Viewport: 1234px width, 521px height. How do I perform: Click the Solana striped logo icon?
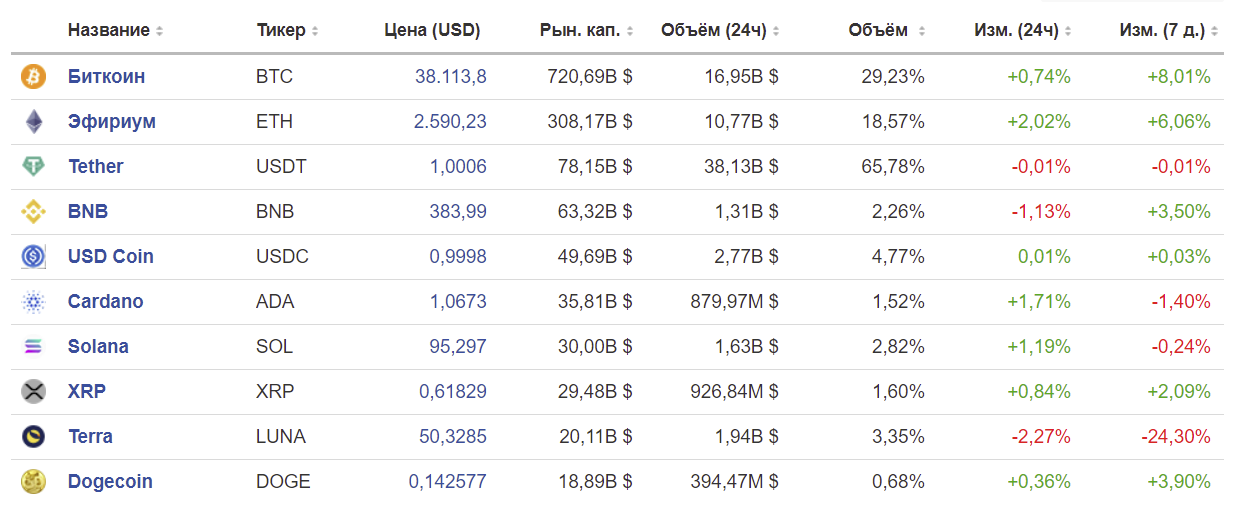point(34,346)
